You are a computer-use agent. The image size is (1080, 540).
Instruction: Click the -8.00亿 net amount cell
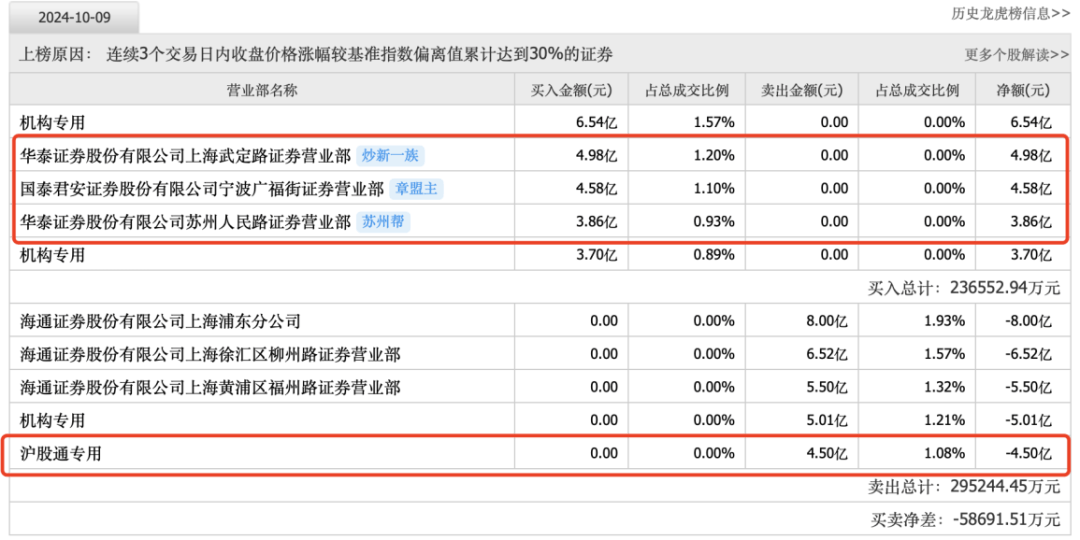(x=1028, y=321)
